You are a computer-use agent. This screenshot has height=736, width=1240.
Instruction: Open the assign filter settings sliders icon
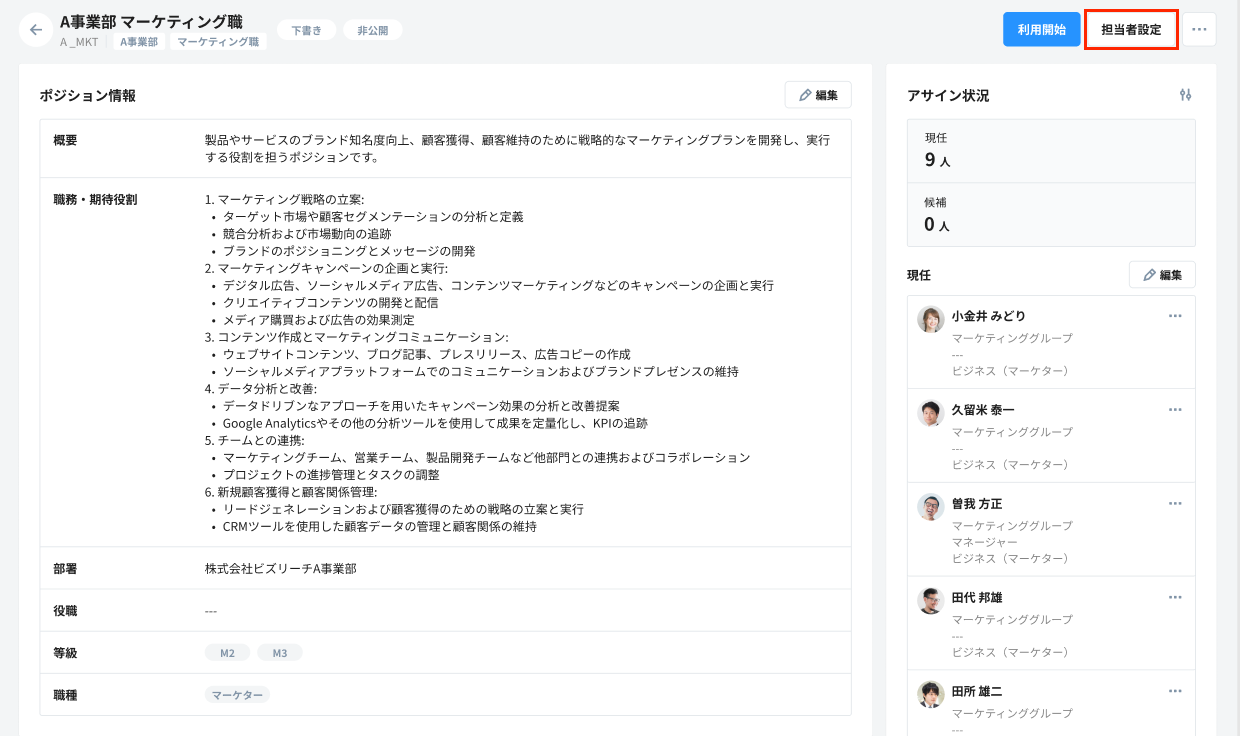(1184, 94)
